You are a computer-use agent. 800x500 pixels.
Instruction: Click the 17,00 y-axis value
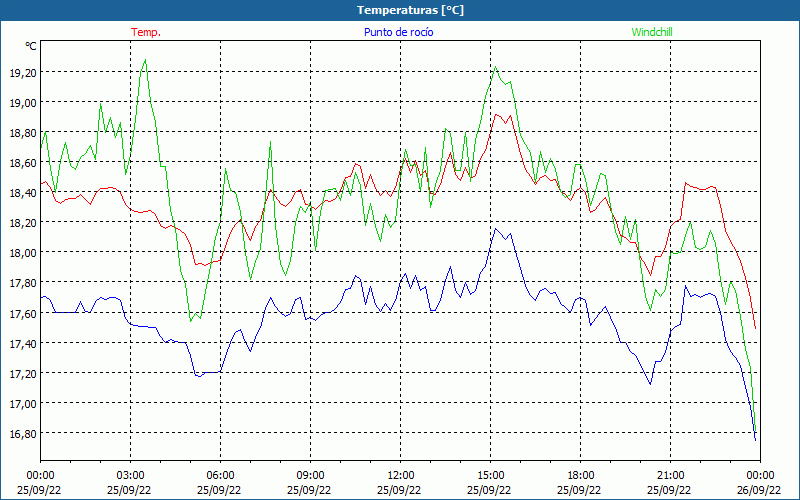pos(22,404)
